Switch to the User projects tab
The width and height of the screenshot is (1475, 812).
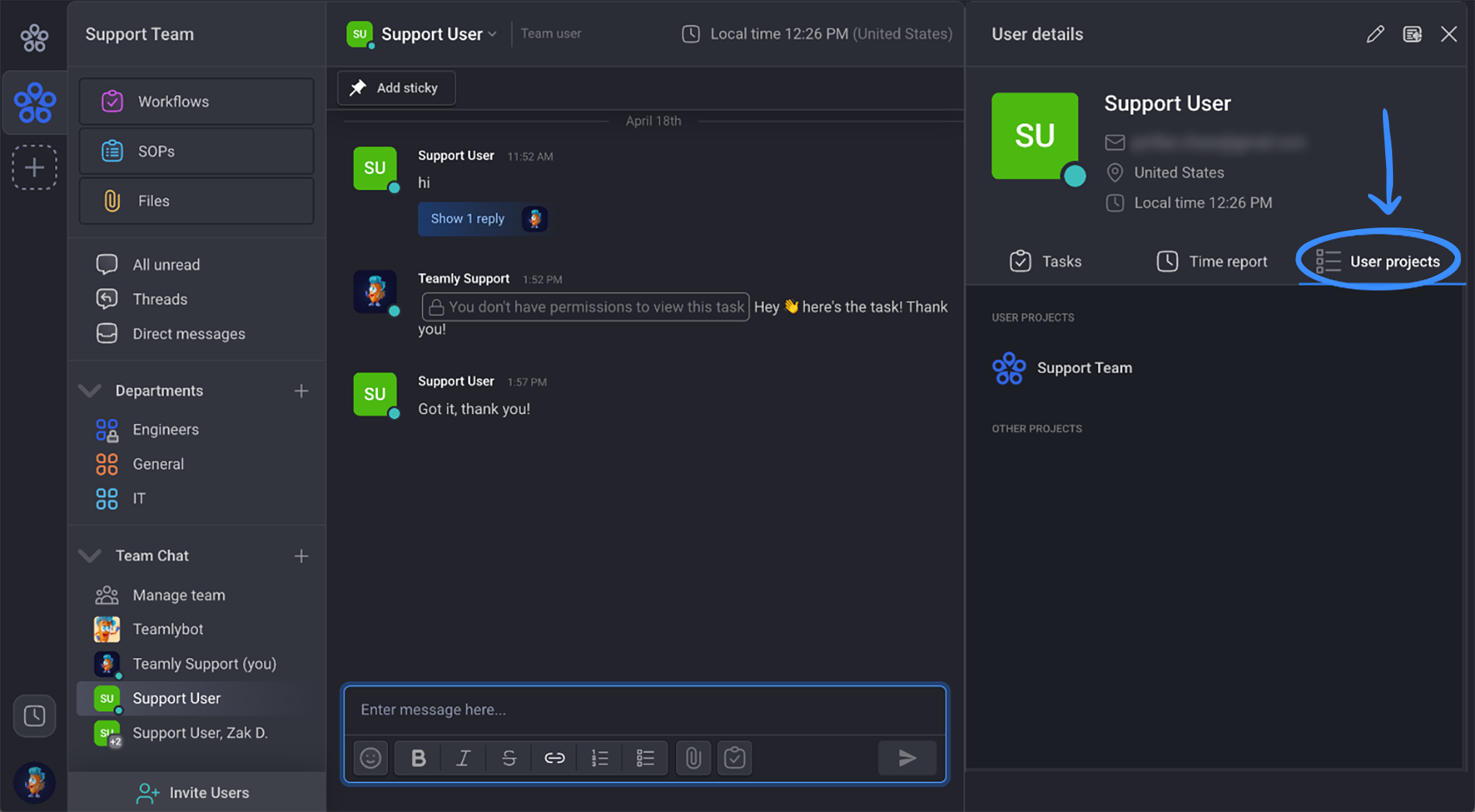[1378, 262]
